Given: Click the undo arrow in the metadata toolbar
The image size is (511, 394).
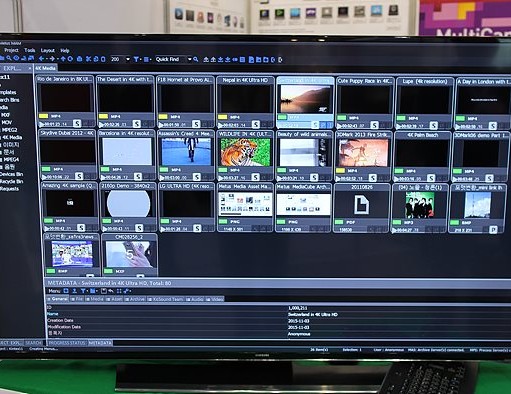Looking at the screenshot, I should pyautogui.click(x=111, y=291).
